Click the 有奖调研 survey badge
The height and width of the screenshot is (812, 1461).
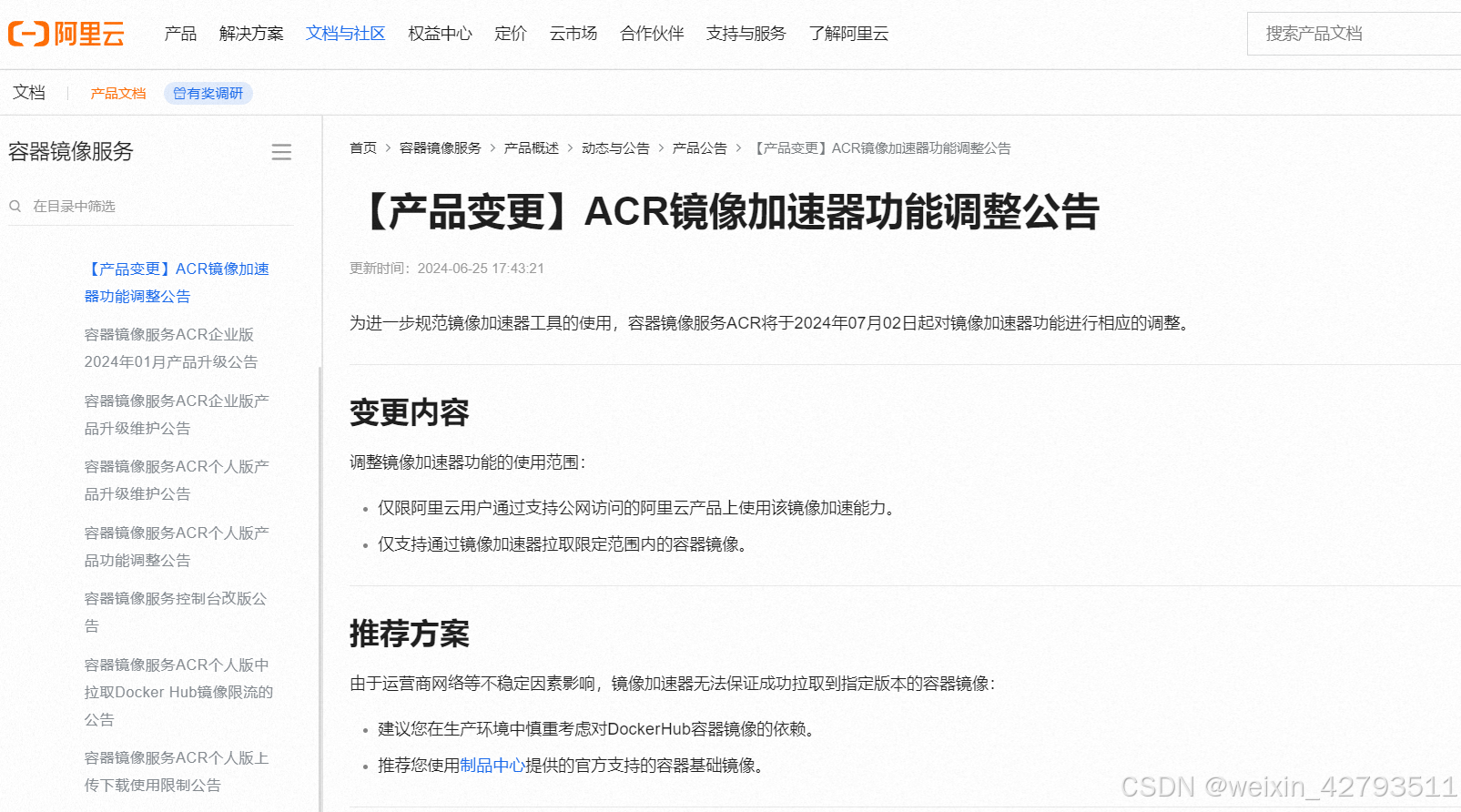208,94
